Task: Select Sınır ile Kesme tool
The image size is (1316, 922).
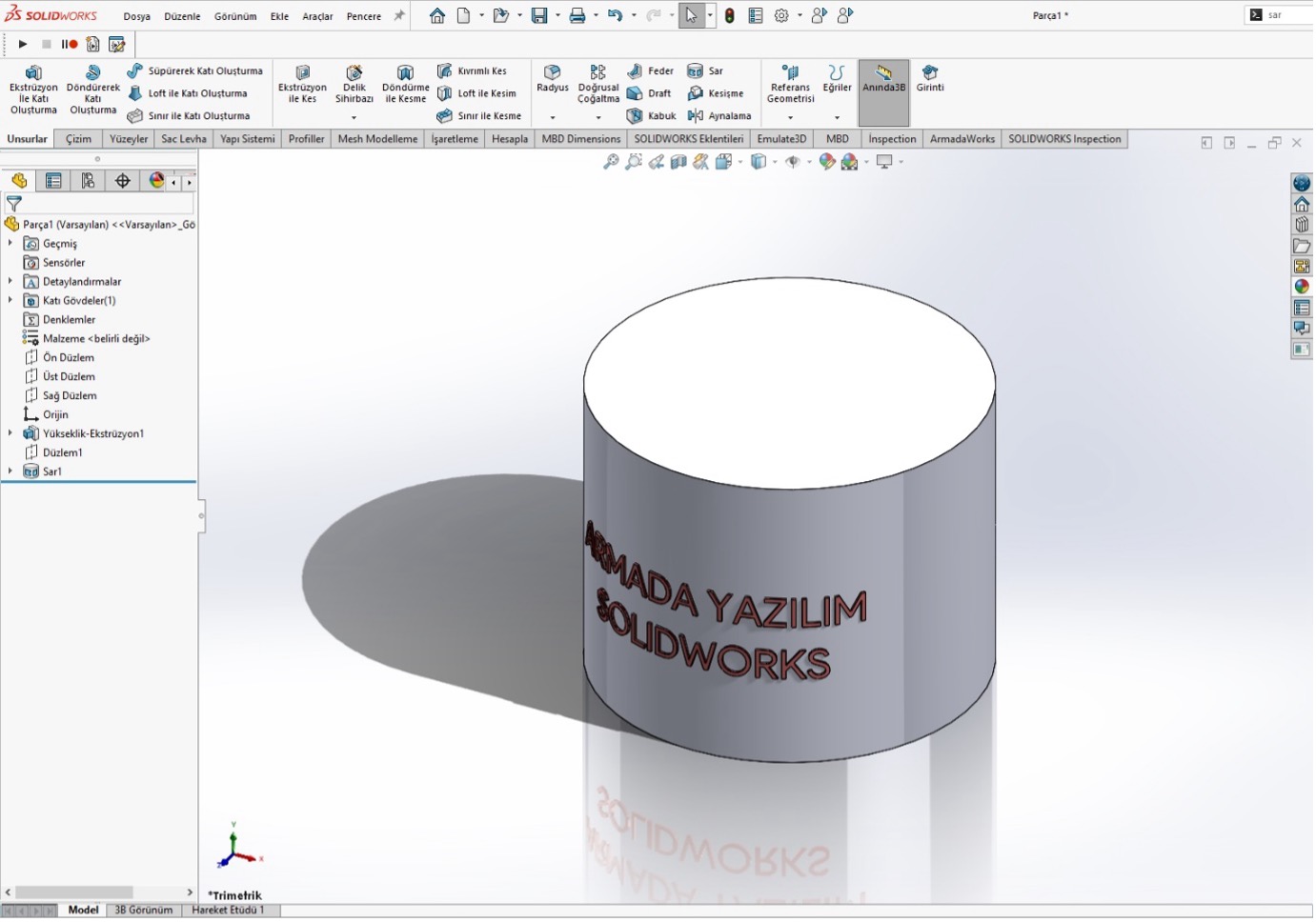Action: (x=479, y=116)
